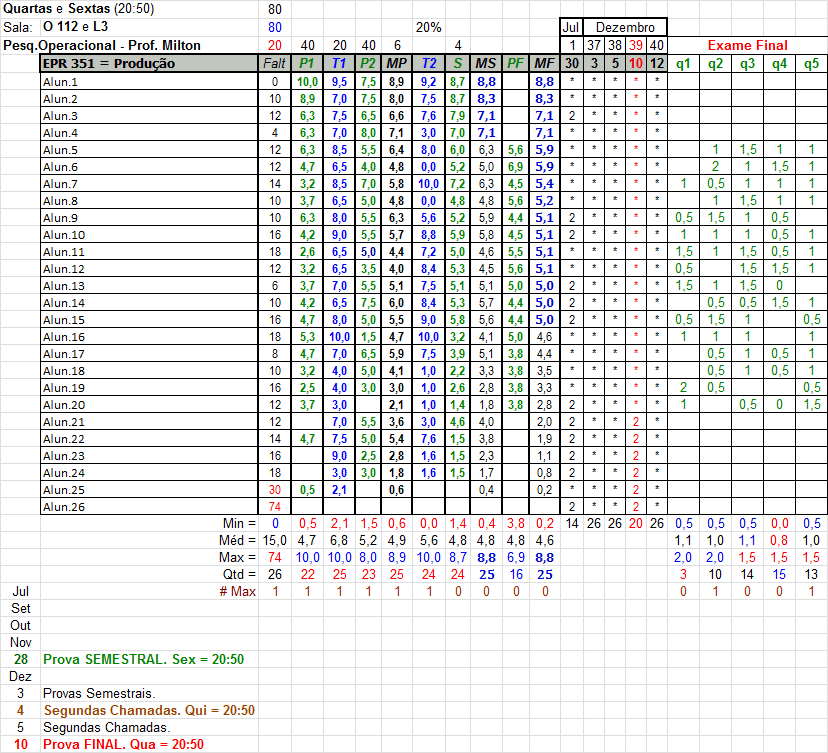The height and width of the screenshot is (753, 828).
Task: Click the 'PF' column header cell
Action: [x=516, y=63]
